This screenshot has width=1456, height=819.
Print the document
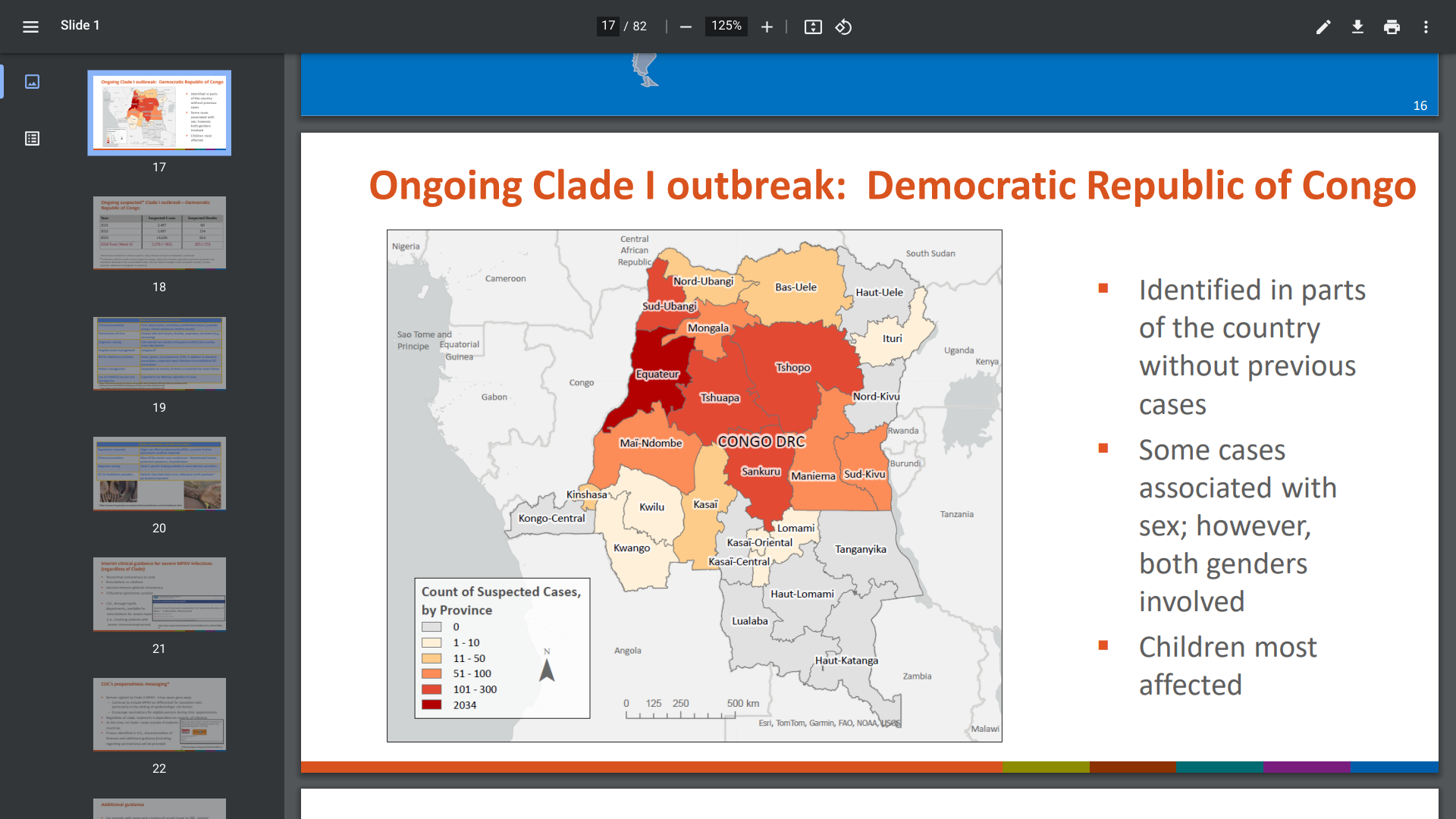(1392, 27)
